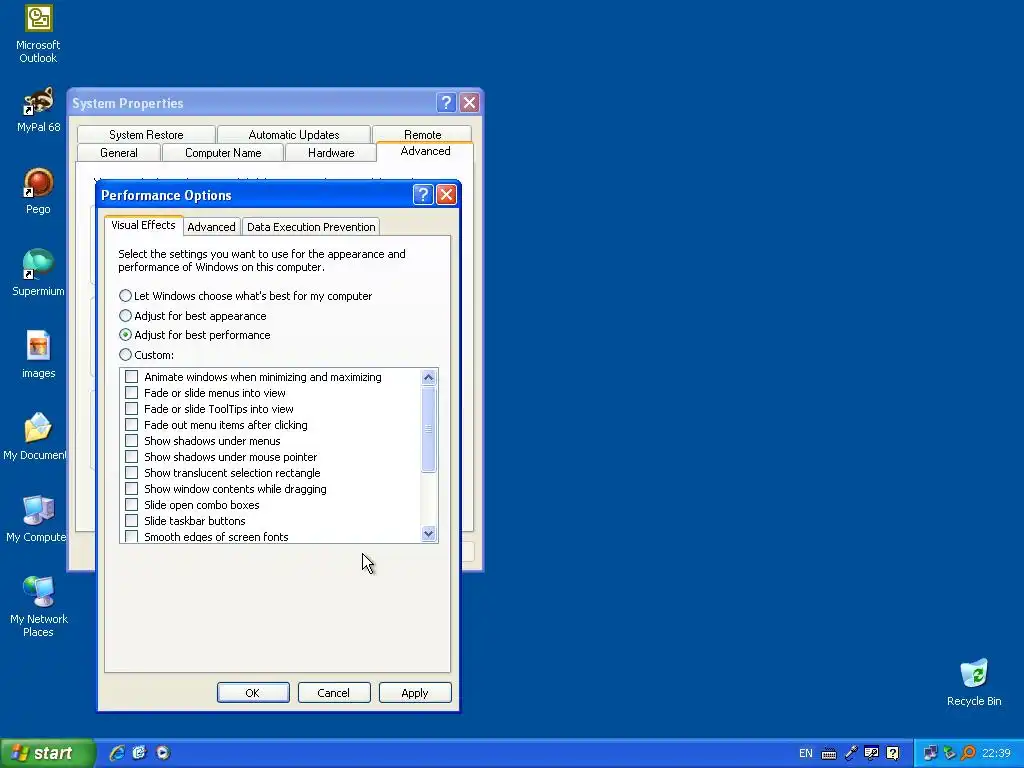Enable Slide taskbar buttons
Image resolution: width=1024 pixels, height=768 pixels.
[131, 520]
